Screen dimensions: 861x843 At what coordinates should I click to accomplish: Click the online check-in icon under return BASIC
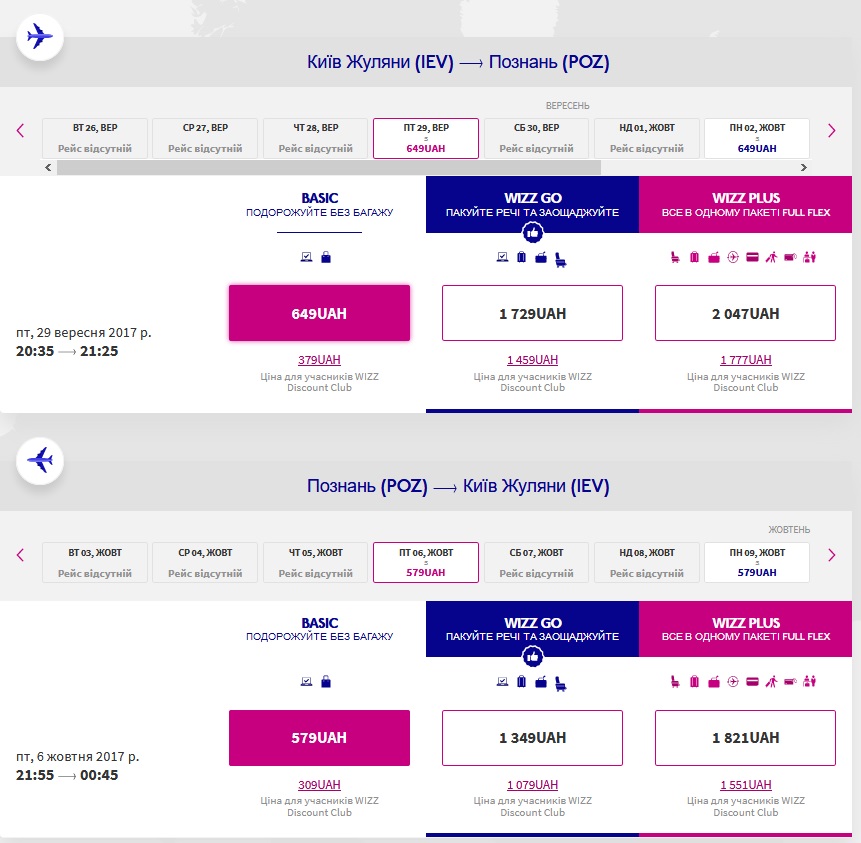307,681
